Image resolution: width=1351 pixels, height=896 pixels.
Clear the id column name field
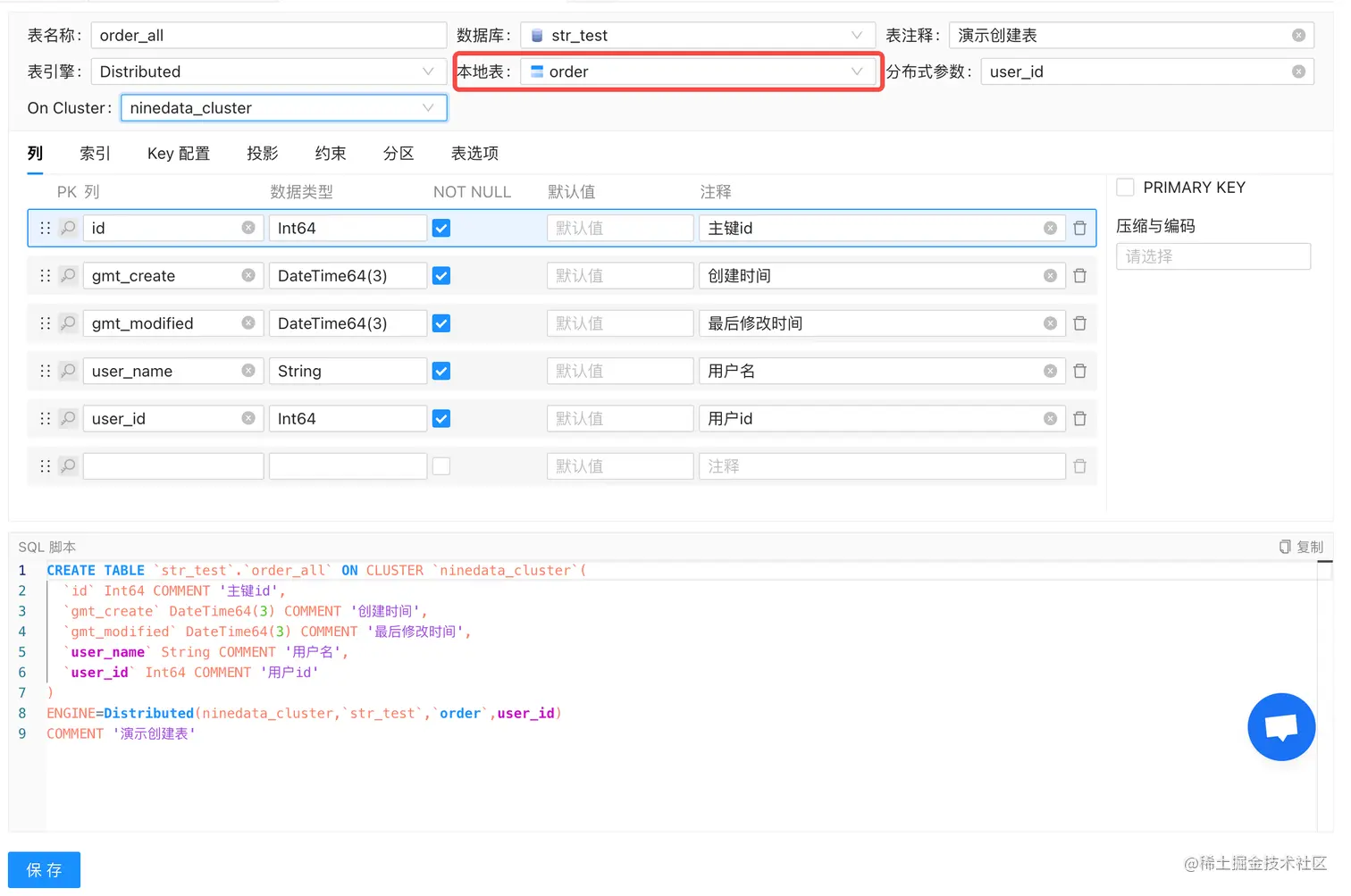[248, 228]
